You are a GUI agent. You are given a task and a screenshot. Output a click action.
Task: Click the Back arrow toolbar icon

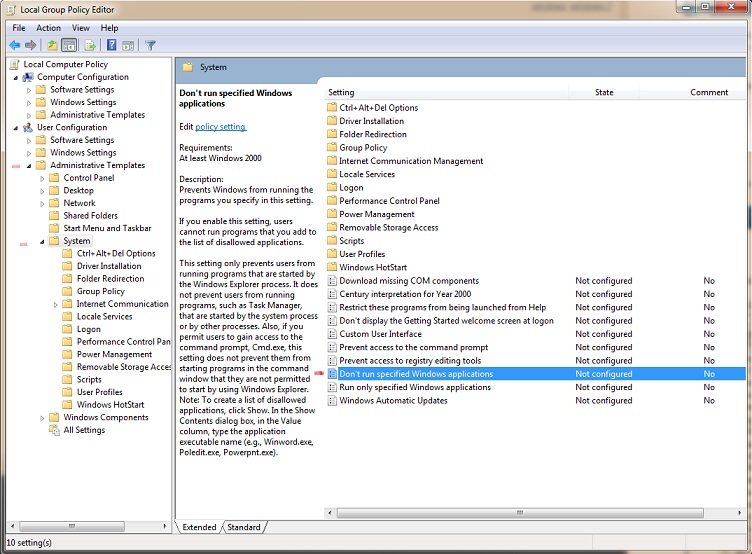pos(15,45)
